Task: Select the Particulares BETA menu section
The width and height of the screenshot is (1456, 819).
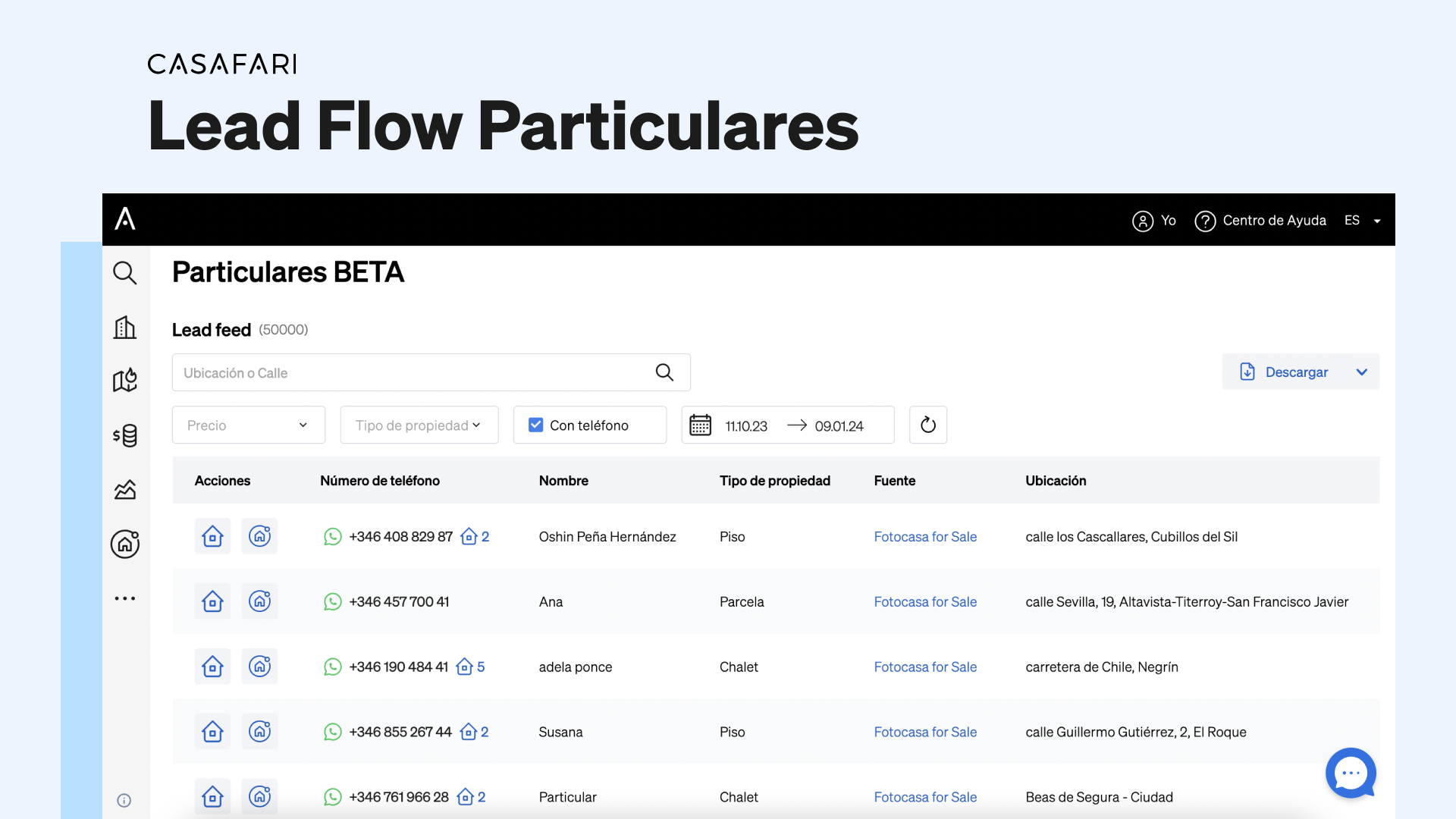Action: point(125,543)
